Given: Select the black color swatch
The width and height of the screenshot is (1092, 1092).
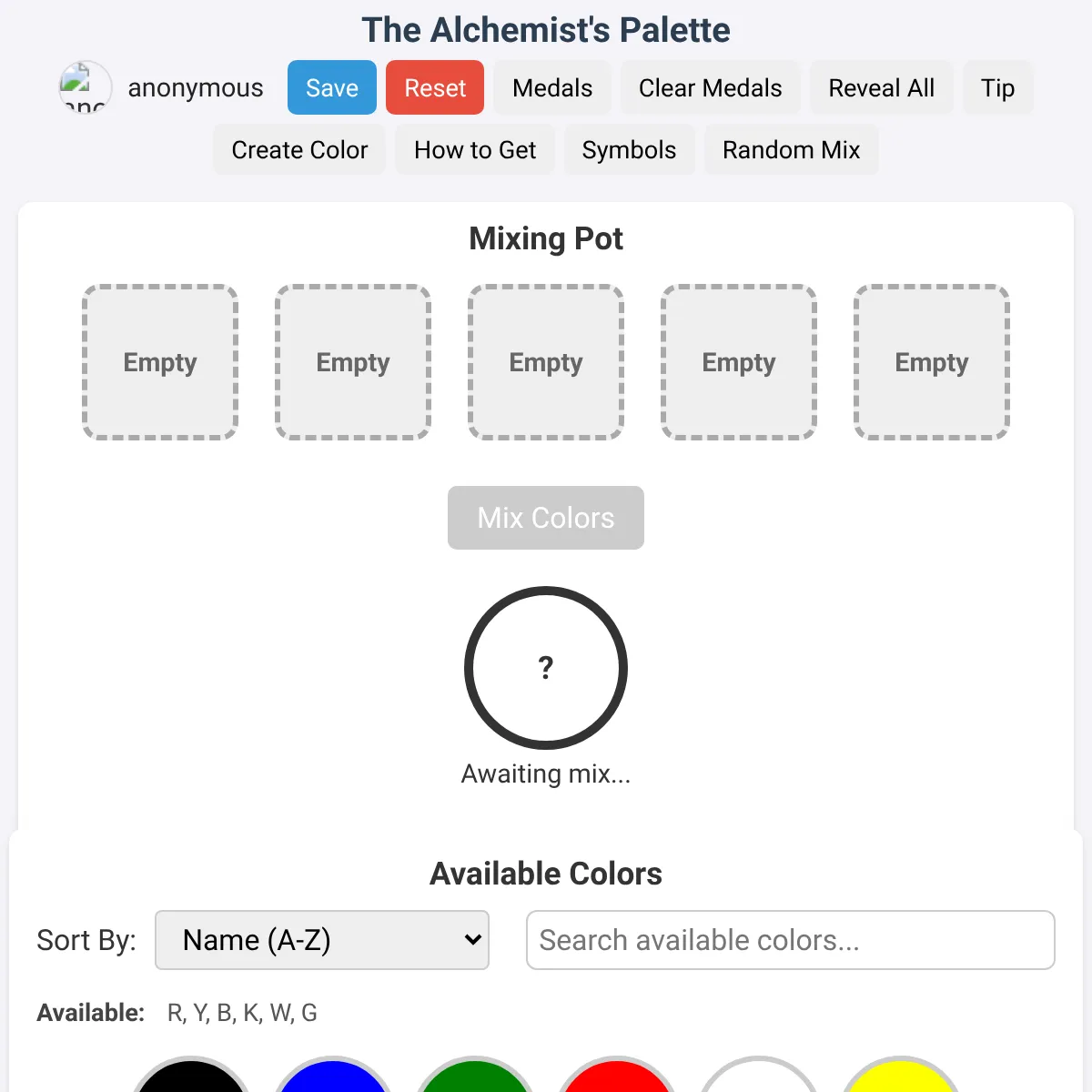Looking at the screenshot, I should [191, 1076].
